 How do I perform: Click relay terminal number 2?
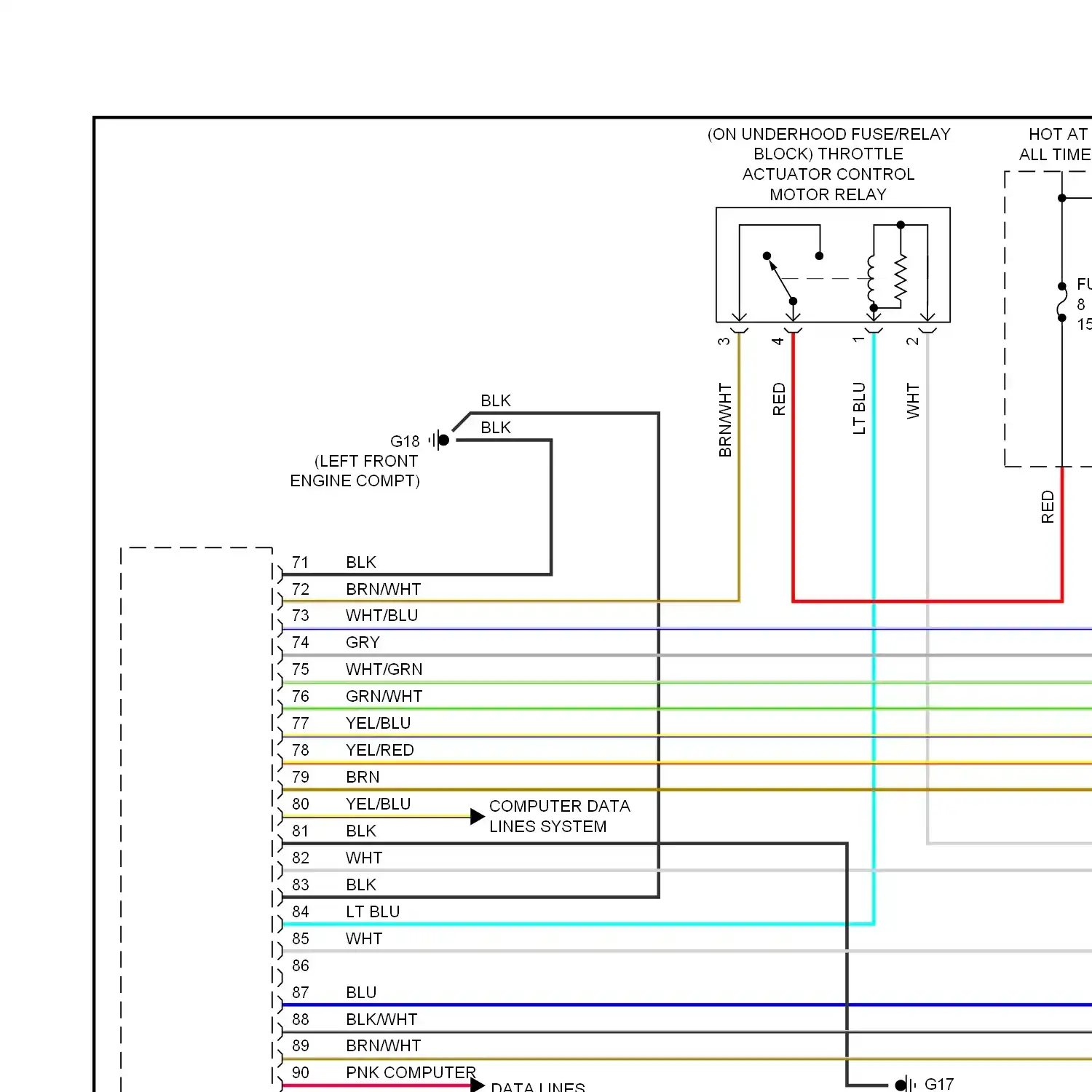(912, 341)
